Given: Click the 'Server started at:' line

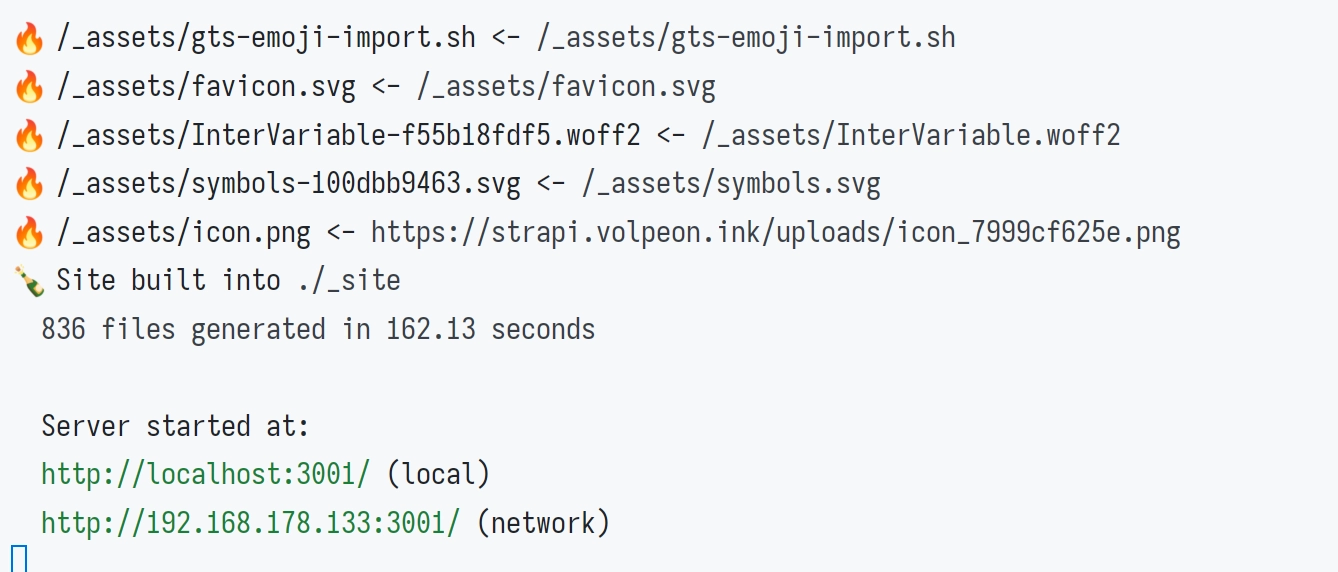Looking at the screenshot, I should (175, 425).
